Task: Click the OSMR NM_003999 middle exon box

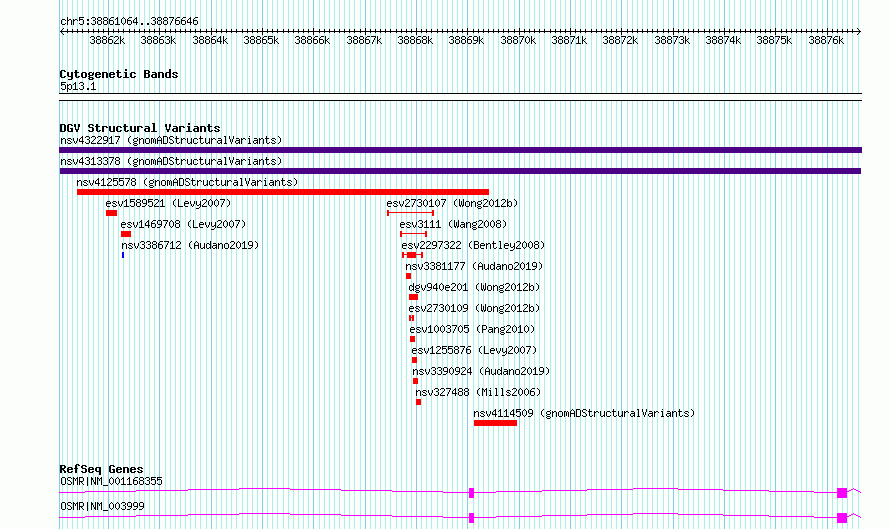Action: click(471, 518)
